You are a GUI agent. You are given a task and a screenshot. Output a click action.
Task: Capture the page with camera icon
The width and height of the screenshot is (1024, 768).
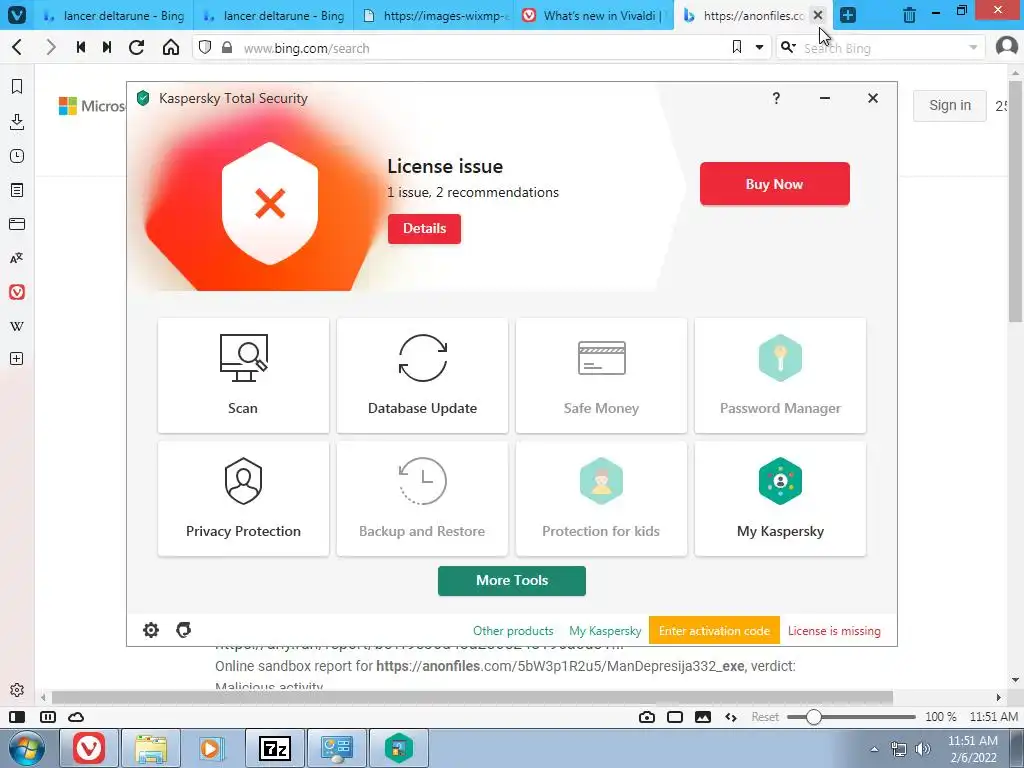(x=647, y=717)
